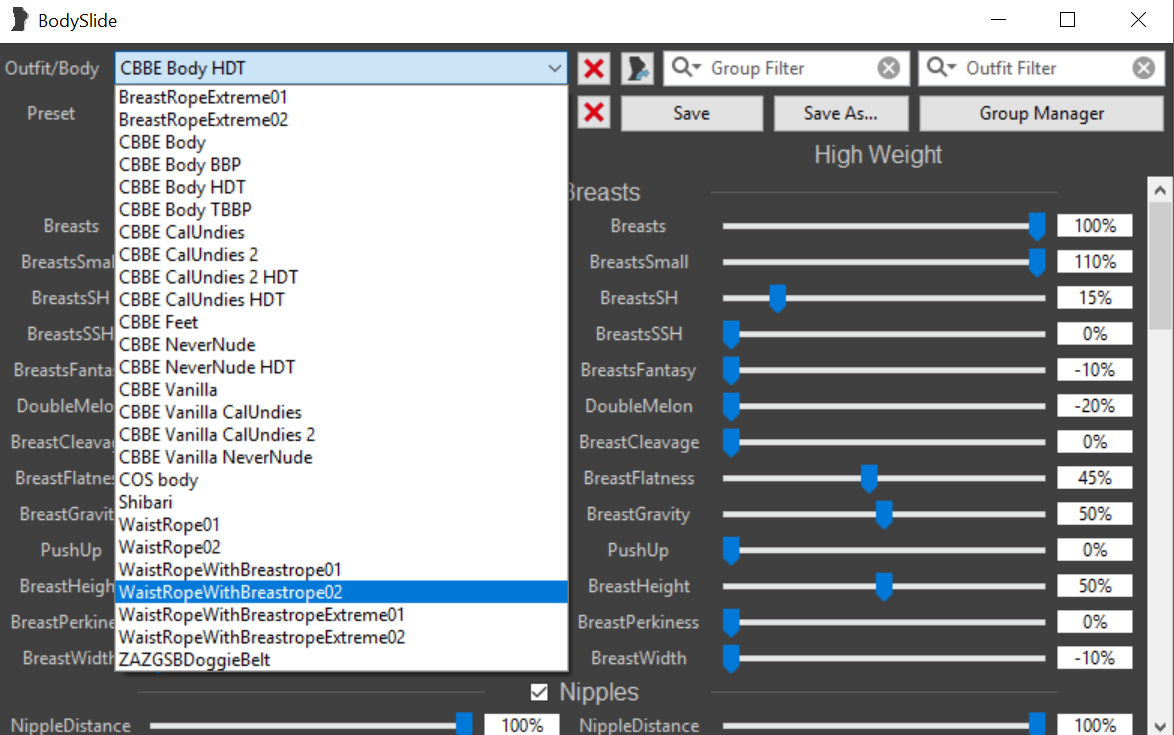Choose highlighted WaistRopeWithBreastrope02 entry
Viewport: 1174px width, 735px height.
click(341, 591)
